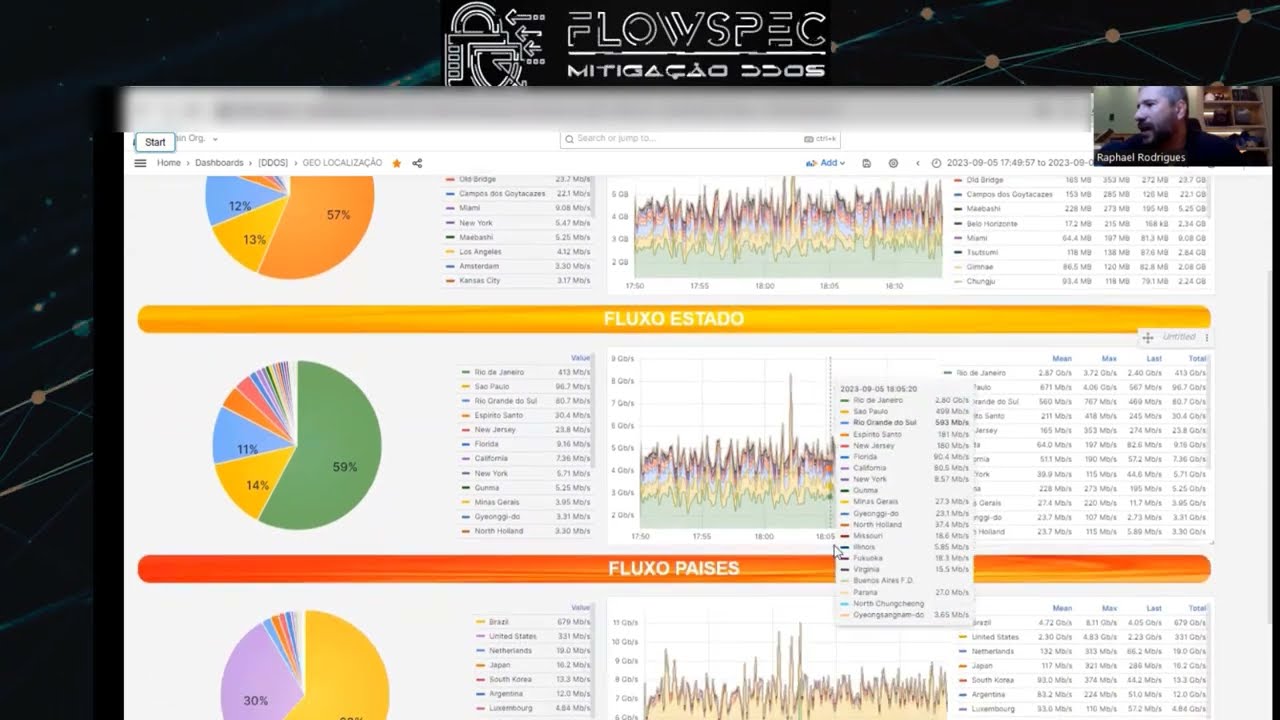
Task: Open the Untitled panel three-dot menu
Action: tap(1206, 338)
